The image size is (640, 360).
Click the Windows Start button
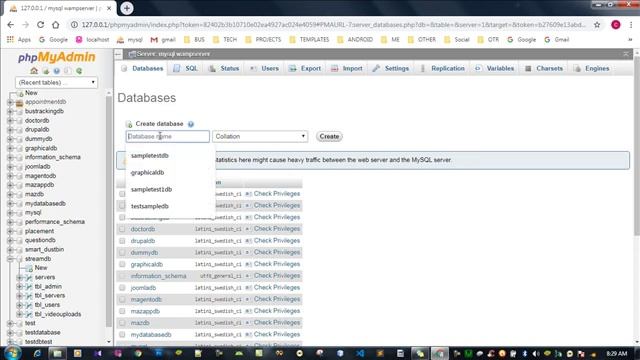(12, 353)
